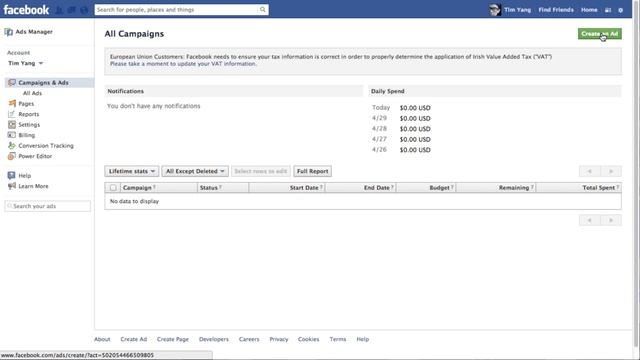Viewport: 640px width, 360px height.
Task: Click the Help sidebar icon
Action: click(11, 176)
